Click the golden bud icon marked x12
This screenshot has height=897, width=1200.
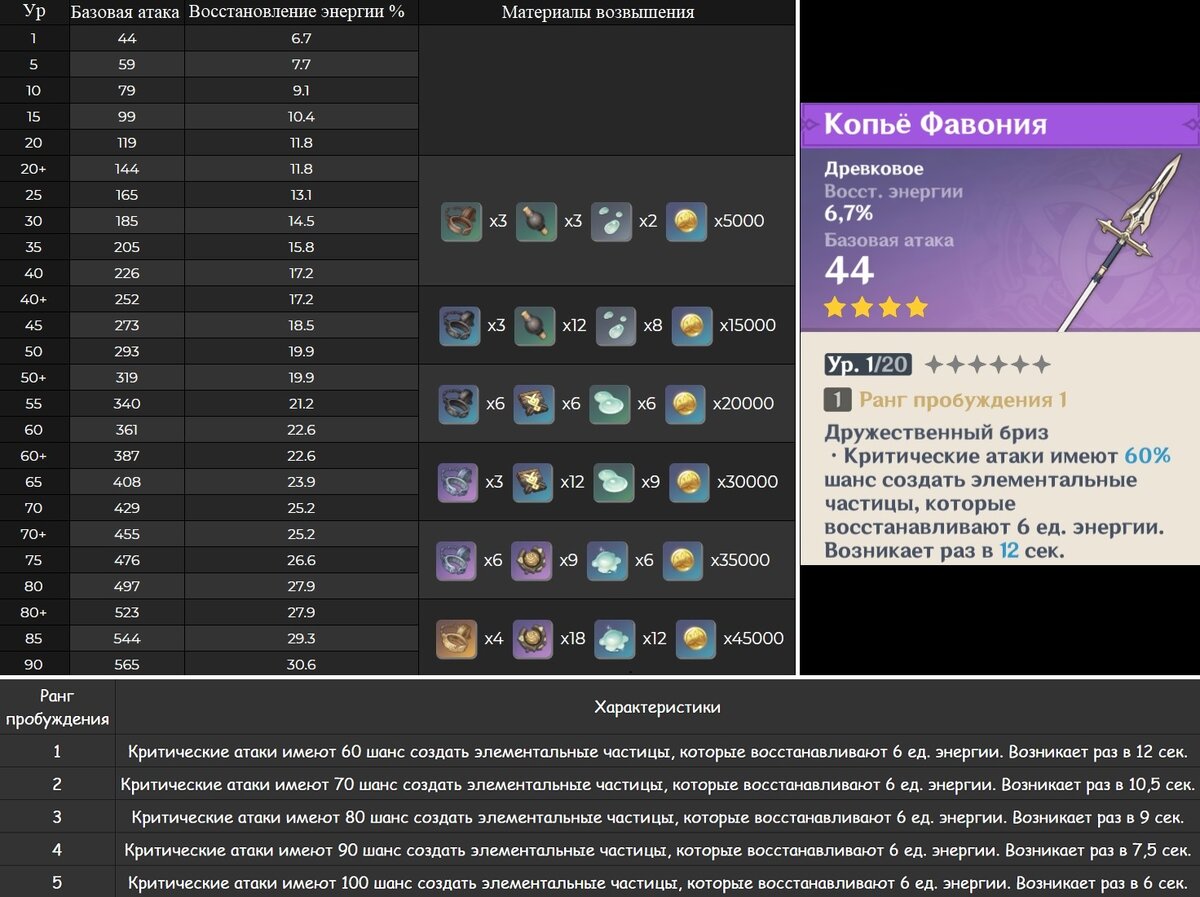[533, 482]
